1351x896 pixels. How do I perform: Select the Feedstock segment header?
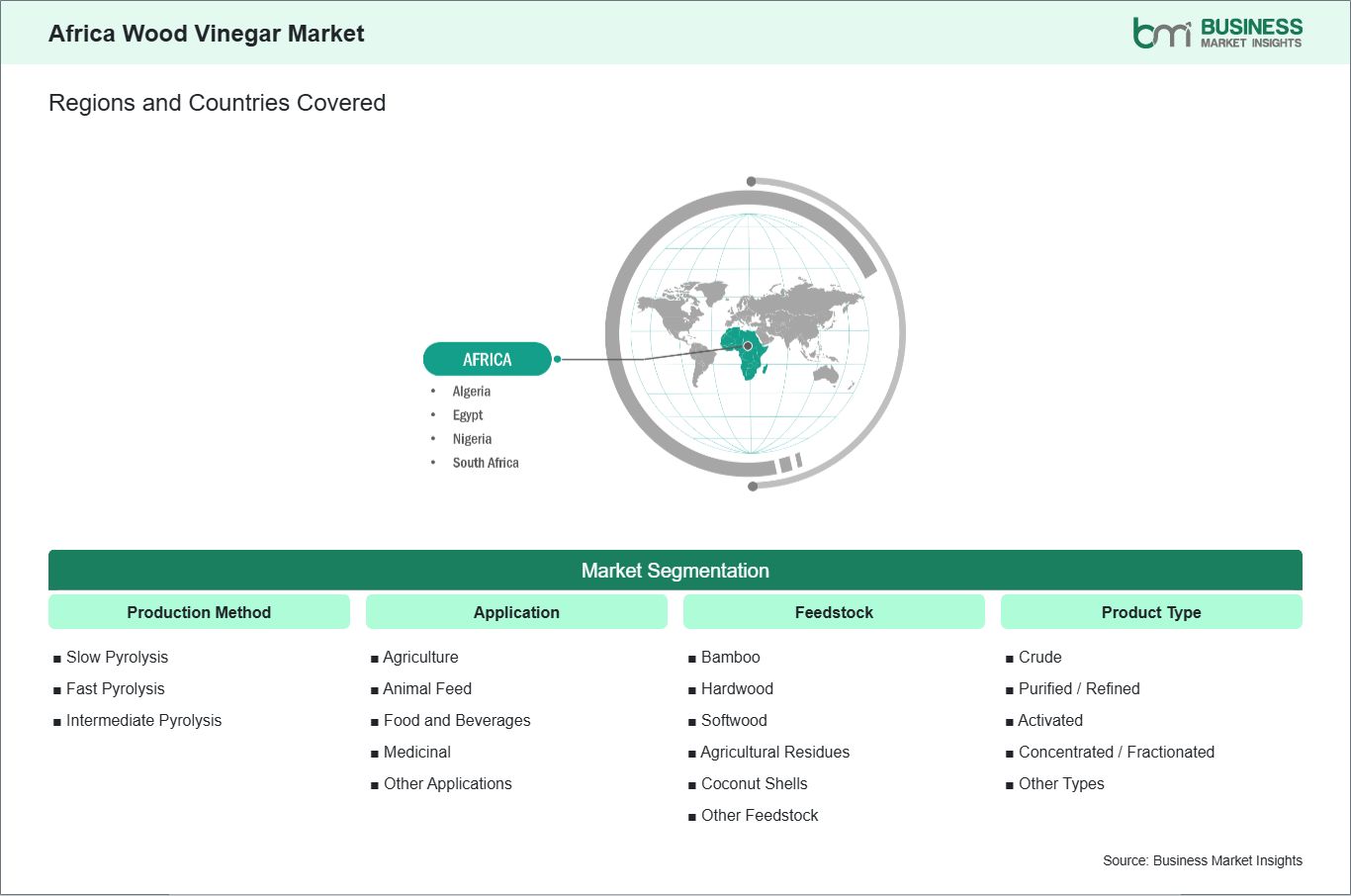(x=834, y=612)
